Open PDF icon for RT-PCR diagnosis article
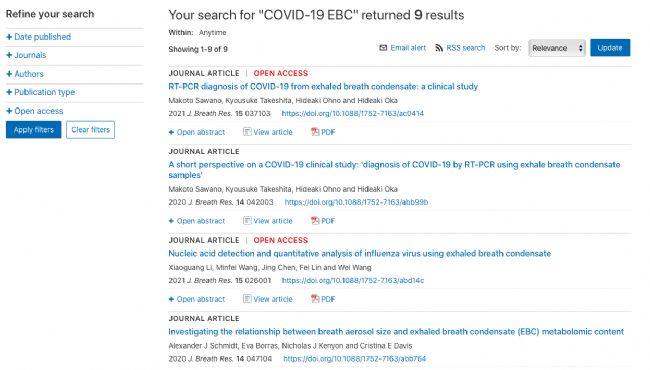Screen dimensions: 650x370 (x=315, y=132)
